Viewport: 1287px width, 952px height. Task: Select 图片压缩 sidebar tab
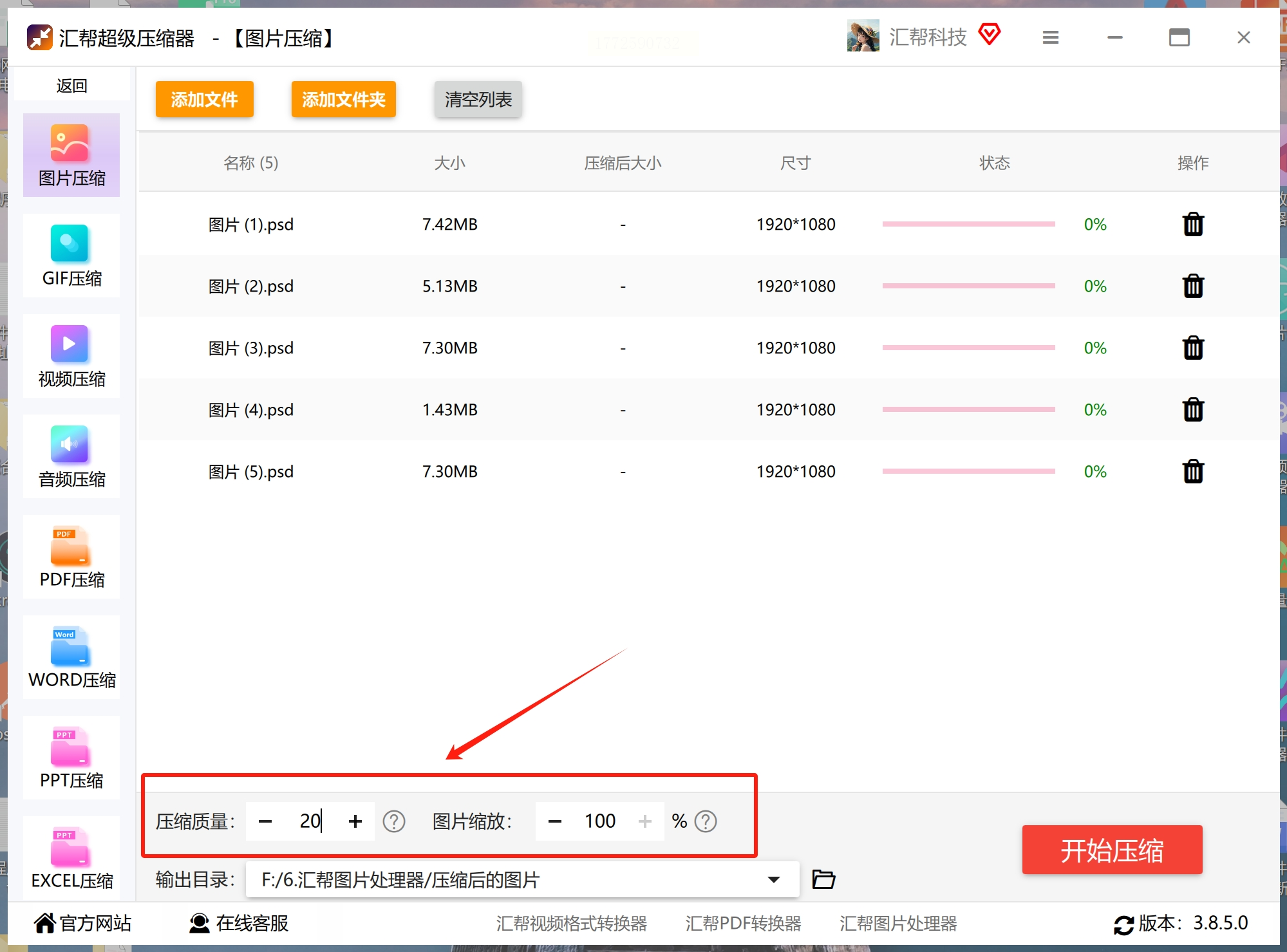pos(71,156)
